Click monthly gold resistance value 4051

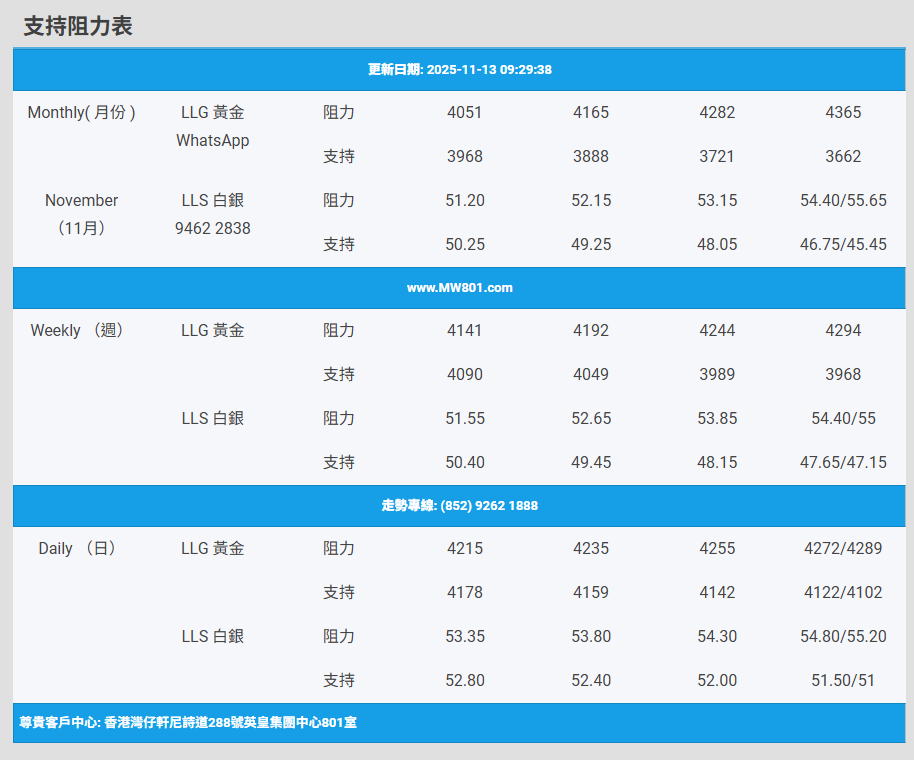pyautogui.click(x=464, y=113)
